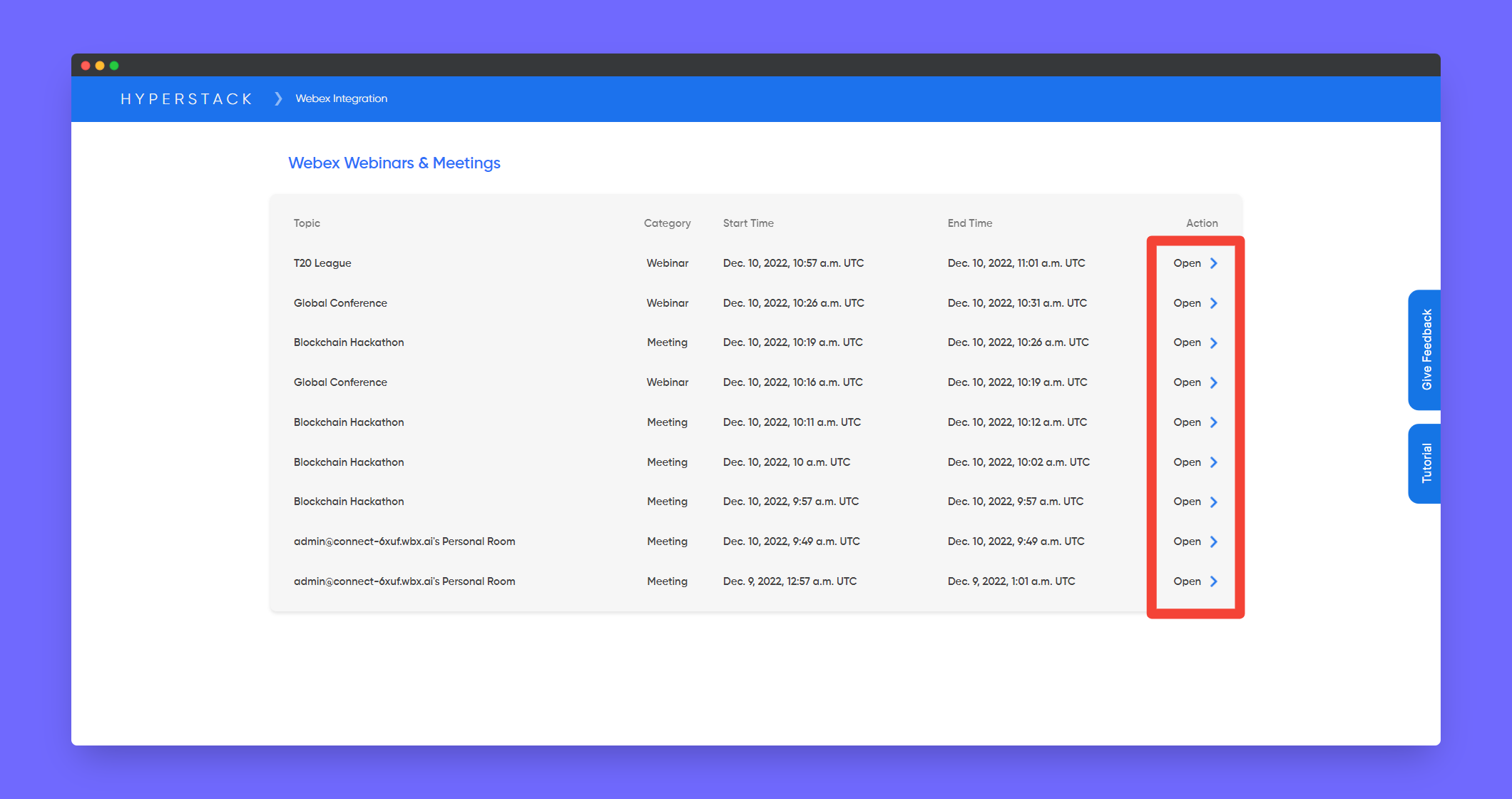Click the Category column header
1512x799 pixels.
coord(667,223)
